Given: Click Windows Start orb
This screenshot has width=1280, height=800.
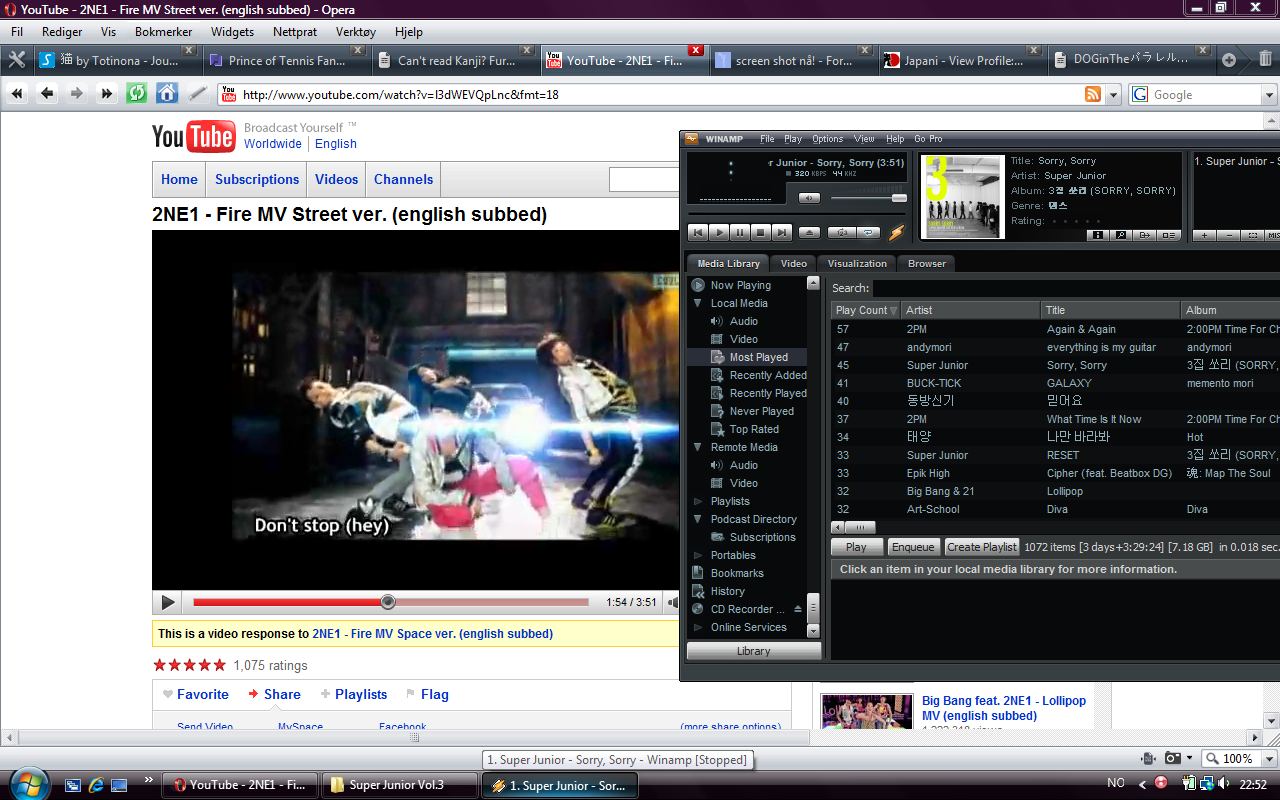Looking at the screenshot, I should (x=27, y=783).
